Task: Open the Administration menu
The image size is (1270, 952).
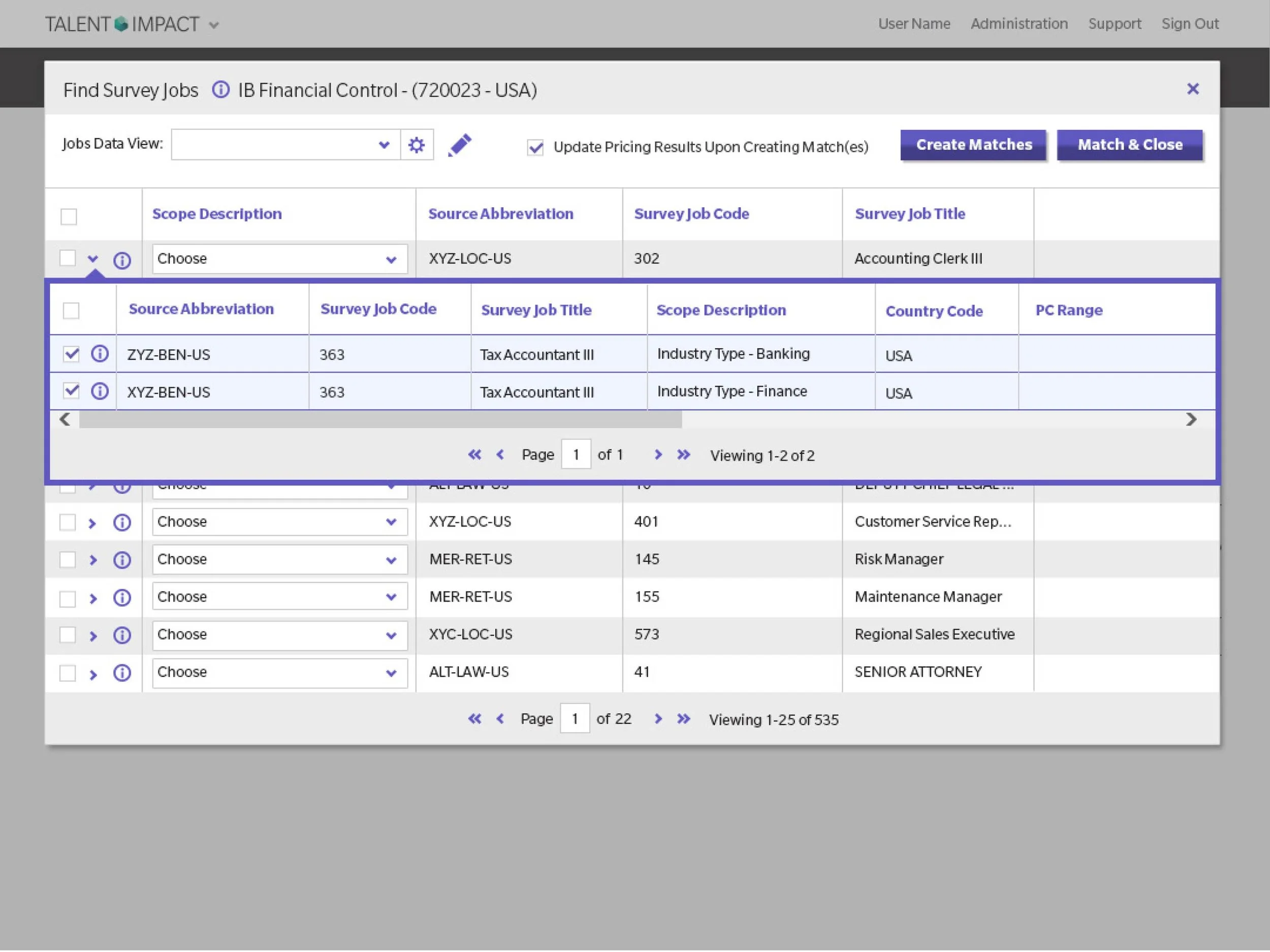Action: coord(1019,23)
